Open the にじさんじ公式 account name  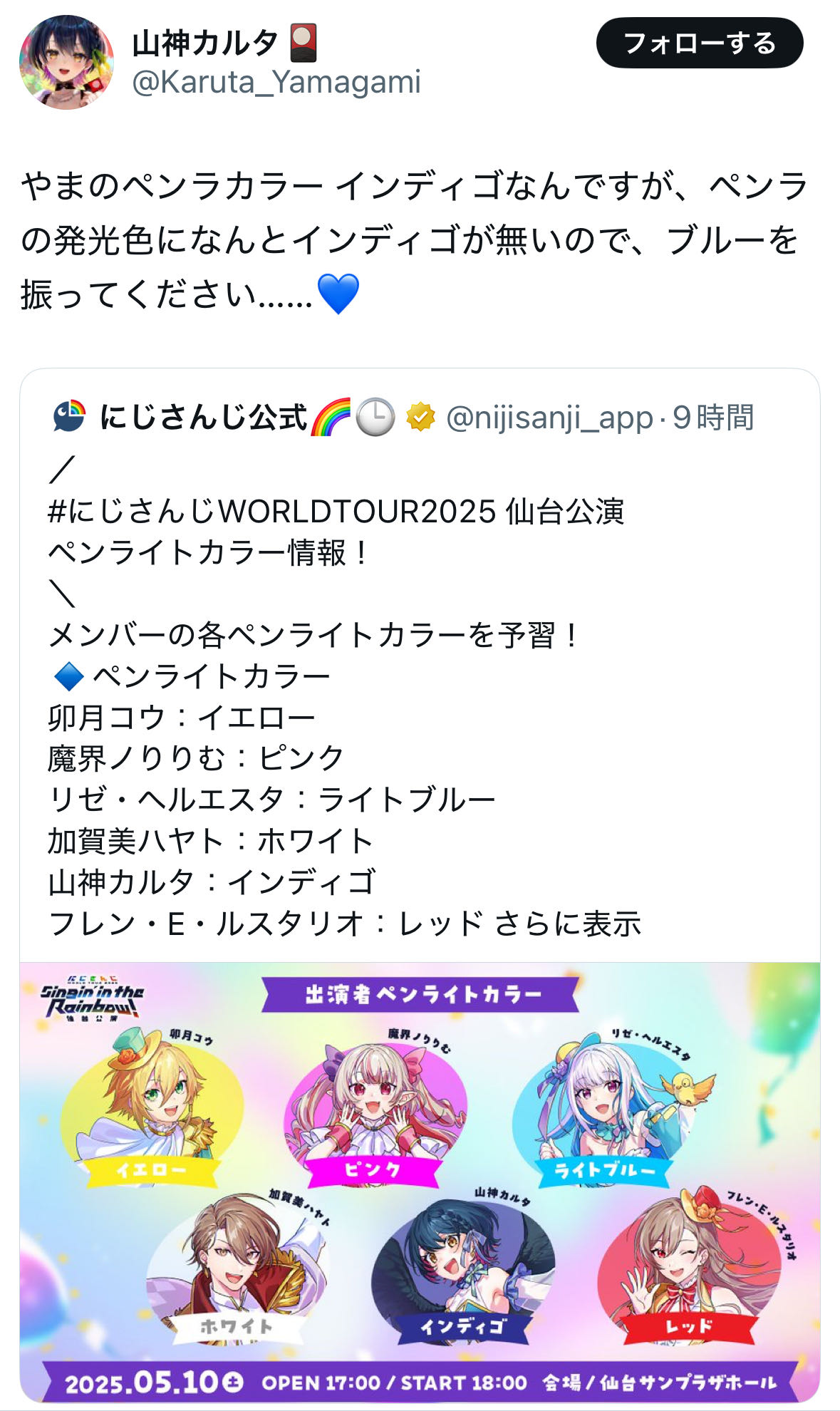click(203, 417)
